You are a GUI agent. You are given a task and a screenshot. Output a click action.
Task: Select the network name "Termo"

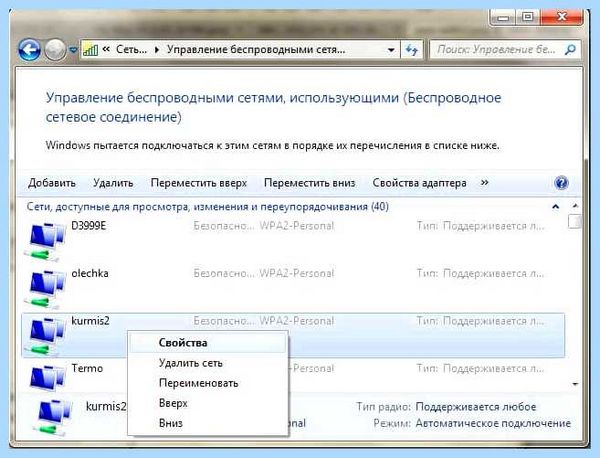87,368
